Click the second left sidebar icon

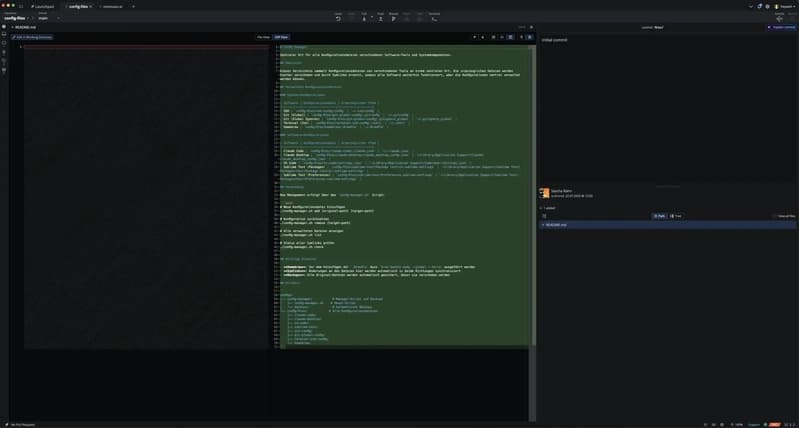pos(4,34)
